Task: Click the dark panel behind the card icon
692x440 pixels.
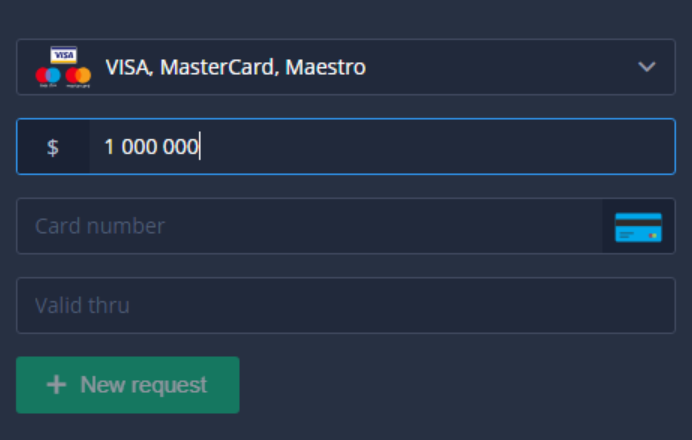Action: [x=639, y=226]
